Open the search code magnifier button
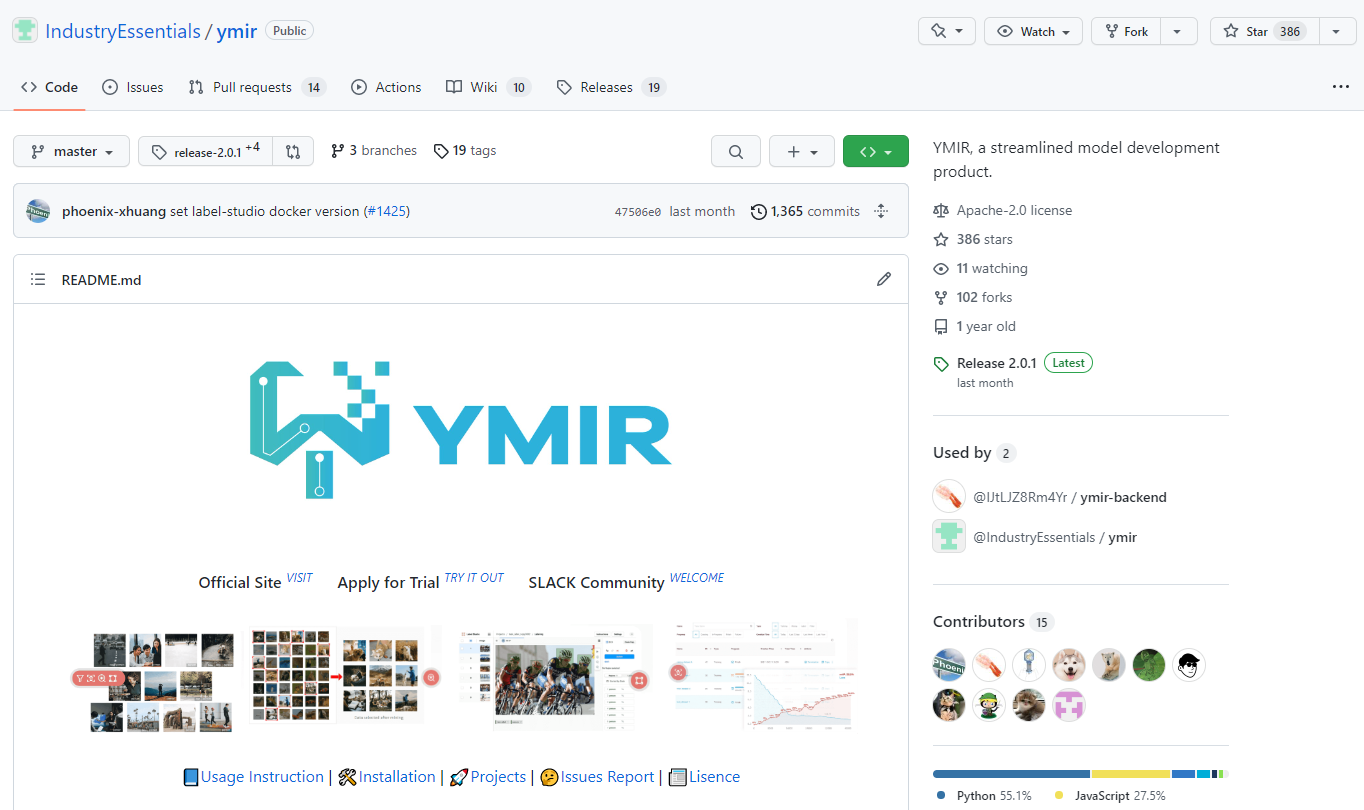The height and width of the screenshot is (810, 1364). [x=736, y=152]
